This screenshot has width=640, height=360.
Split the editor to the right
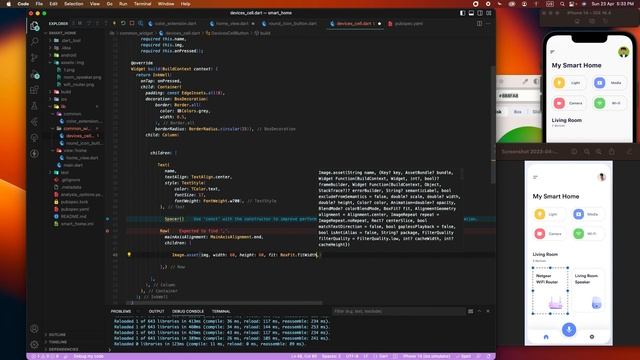(x=480, y=23)
